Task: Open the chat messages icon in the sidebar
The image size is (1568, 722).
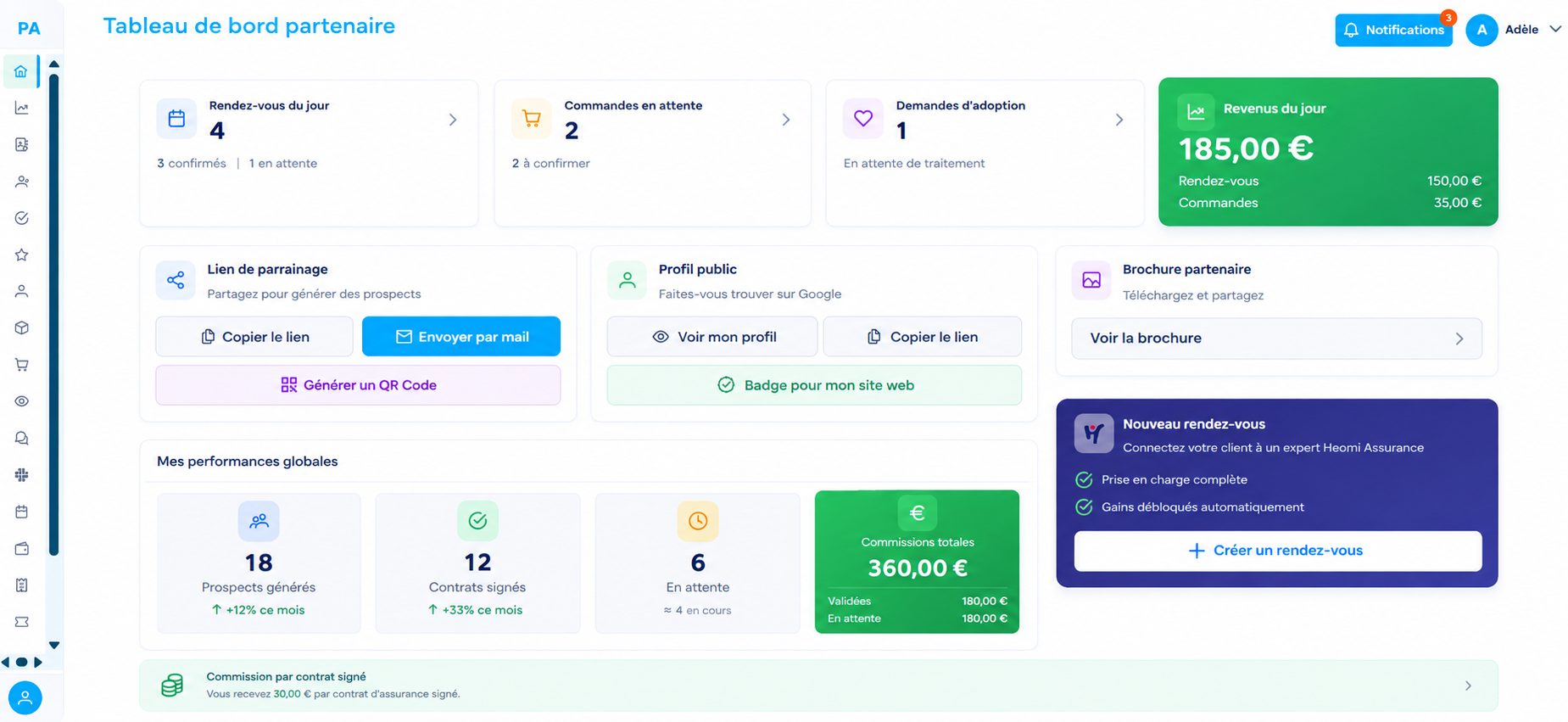Action: [x=22, y=438]
